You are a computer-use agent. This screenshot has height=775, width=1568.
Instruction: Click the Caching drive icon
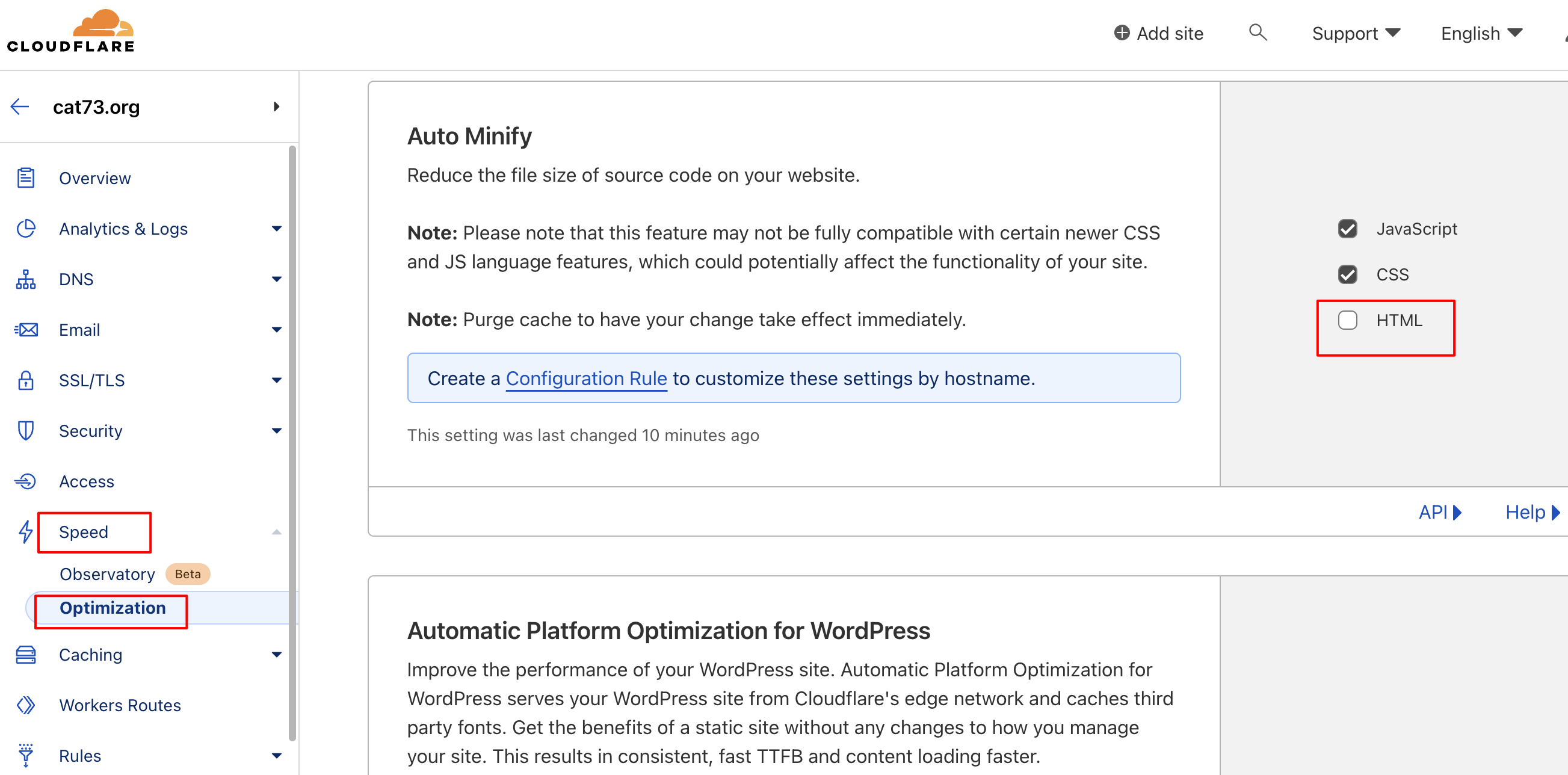[x=25, y=655]
